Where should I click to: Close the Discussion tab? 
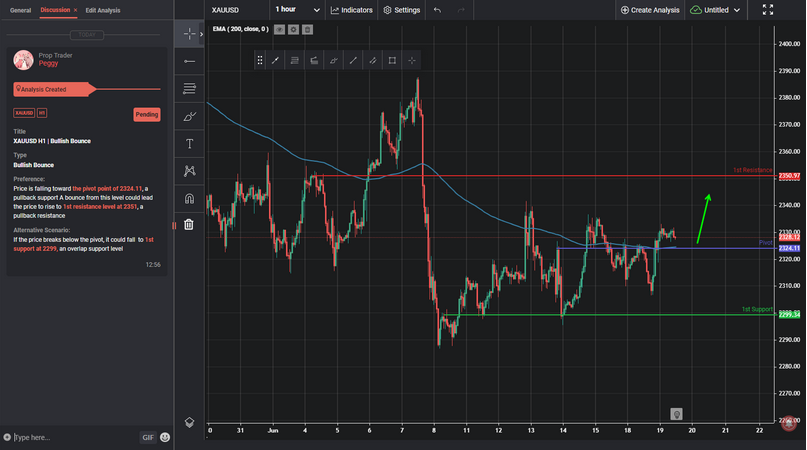tap(76, 10)
